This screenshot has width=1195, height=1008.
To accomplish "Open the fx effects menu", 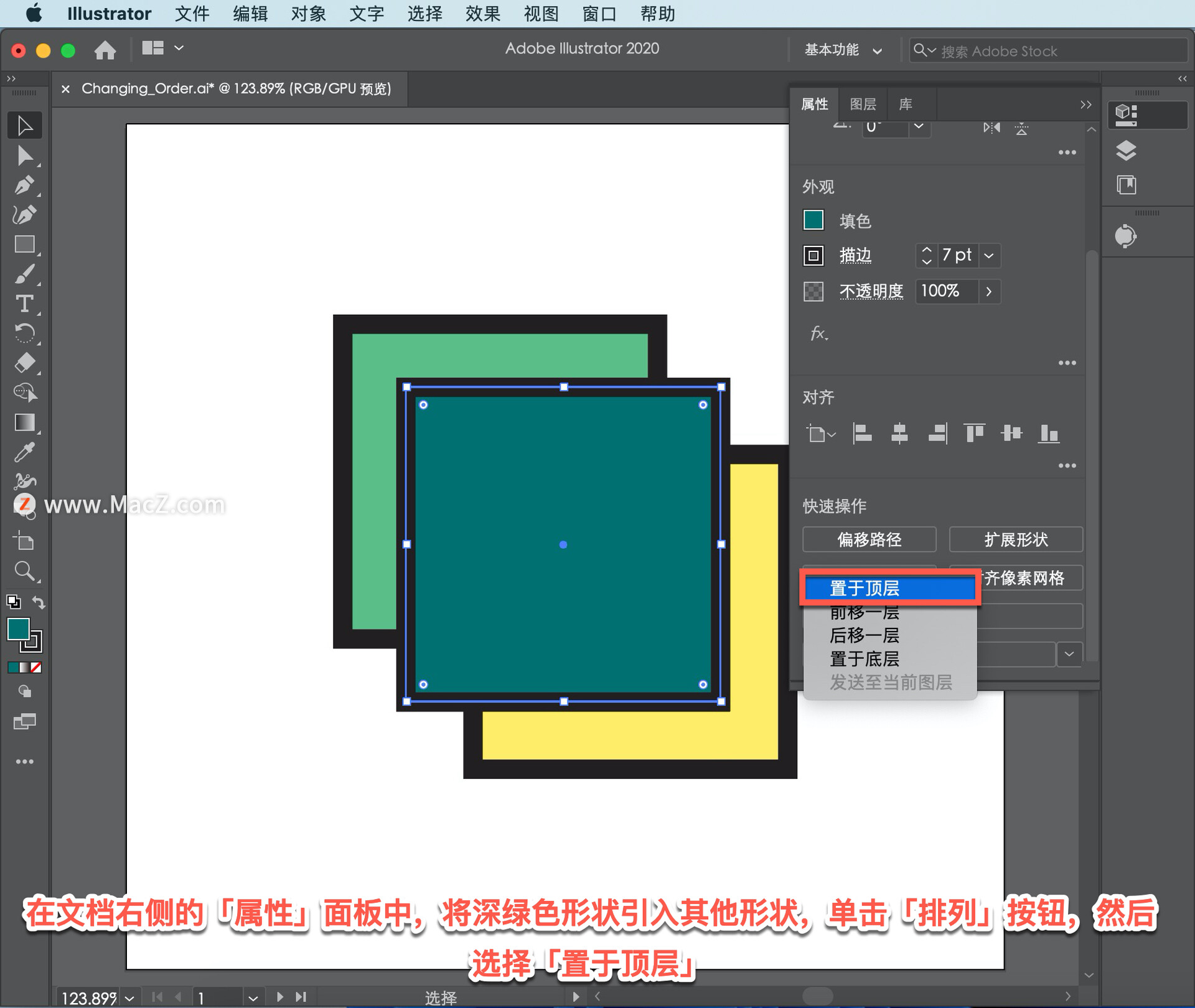I will pyautogui.click(x=819, y=334).
